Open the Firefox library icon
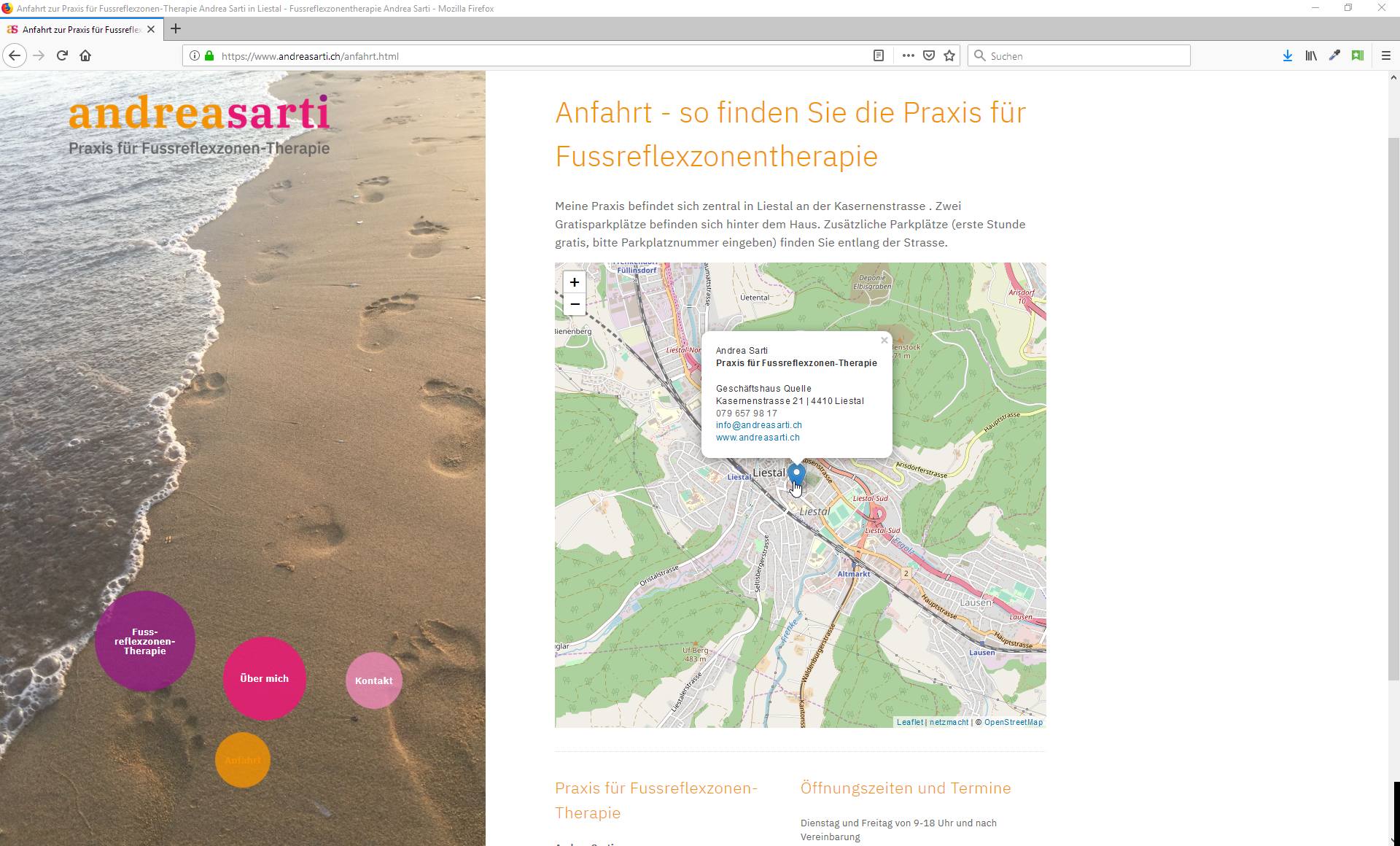 click(x=1311, y=55)
